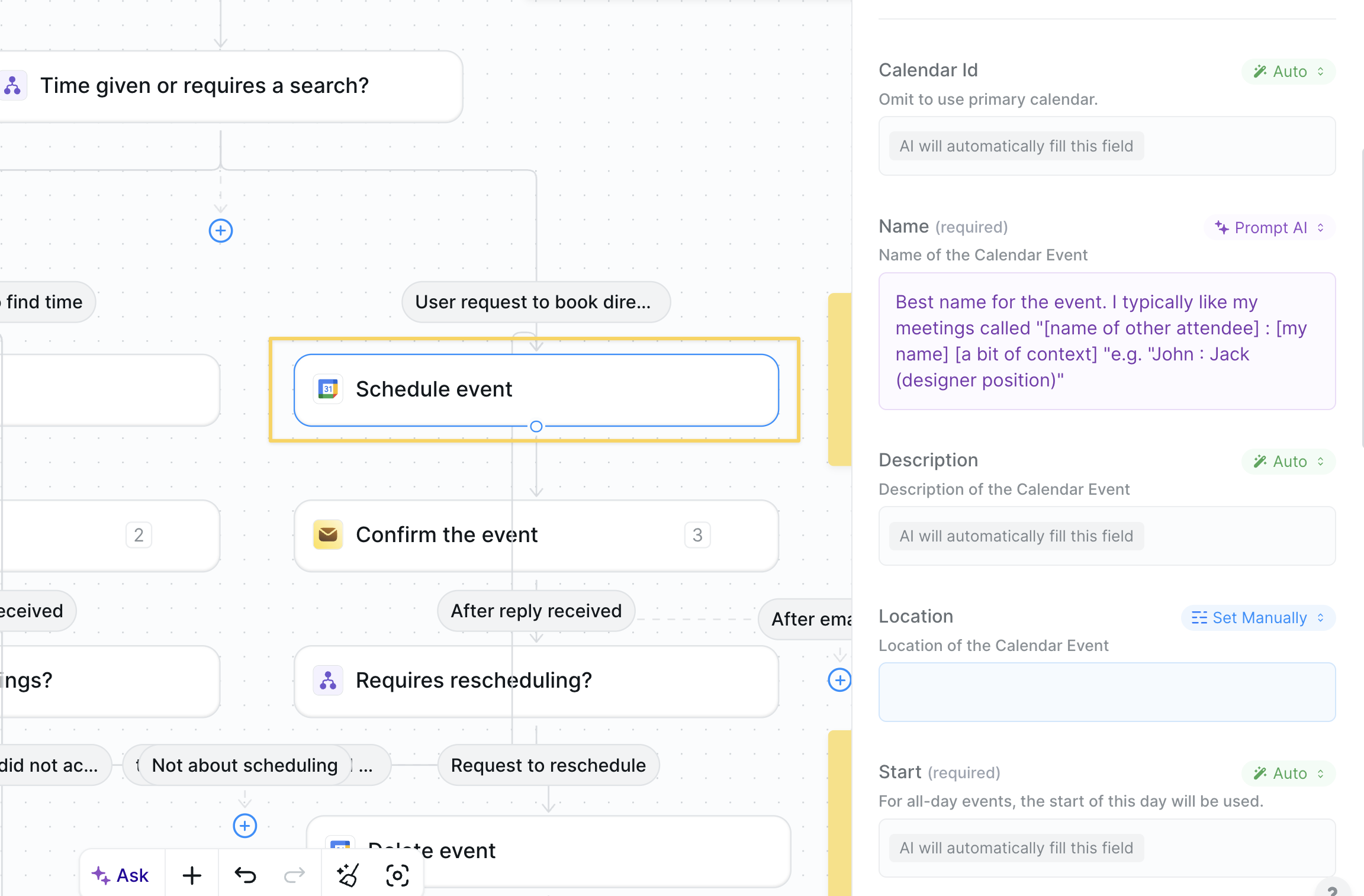1364x896 pixels.
Task: Edit the Name prompt text box
Action: [x=1106, y=341]
